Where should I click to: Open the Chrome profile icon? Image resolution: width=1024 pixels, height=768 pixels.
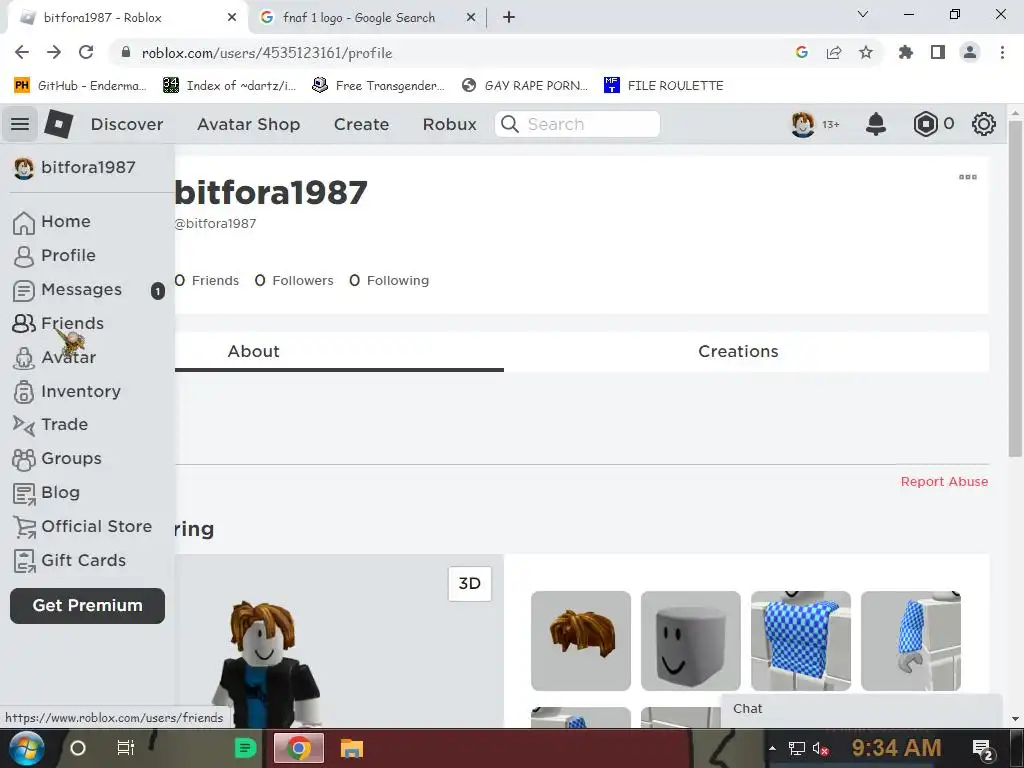(x=970, y=53)
